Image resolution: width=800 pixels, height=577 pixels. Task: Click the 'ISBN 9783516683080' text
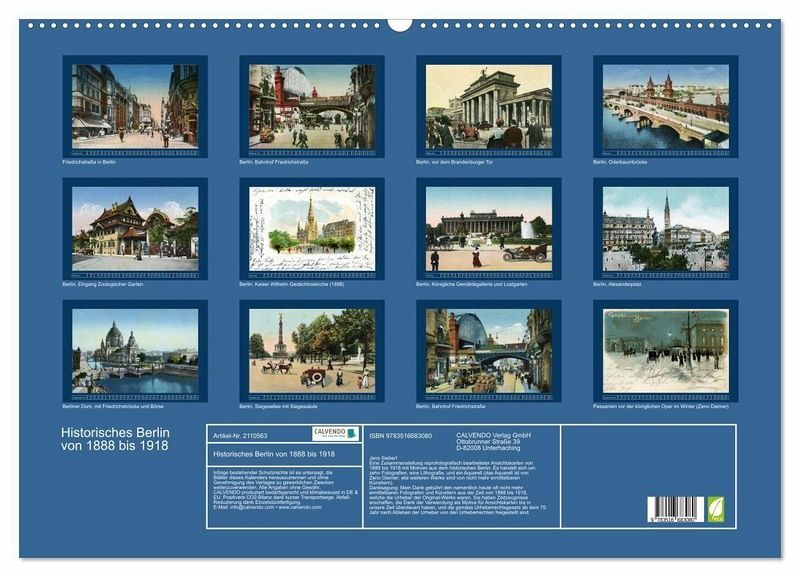click(401, 436)
